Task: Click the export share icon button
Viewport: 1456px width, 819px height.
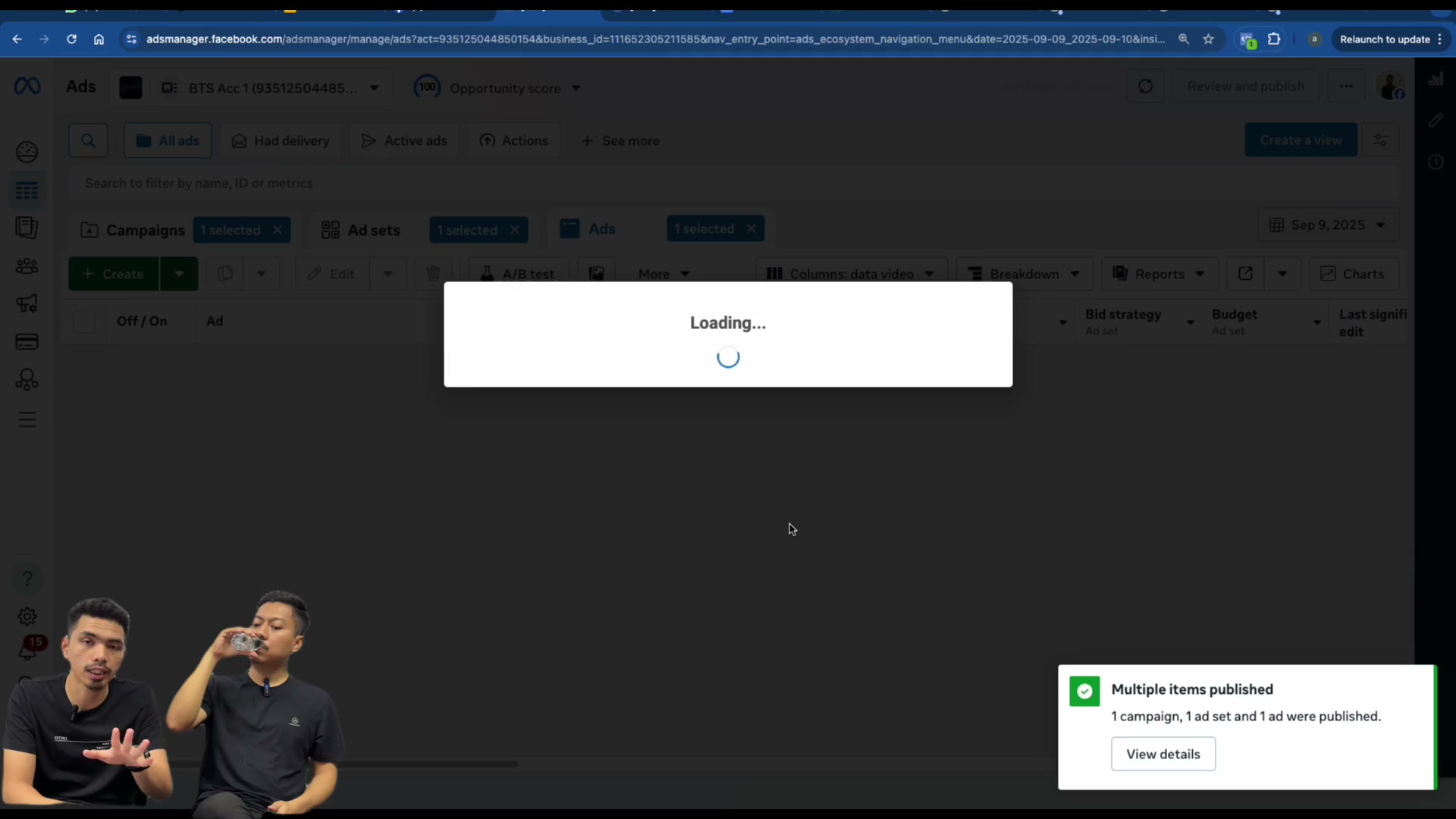Action: tap(1245, 274)
